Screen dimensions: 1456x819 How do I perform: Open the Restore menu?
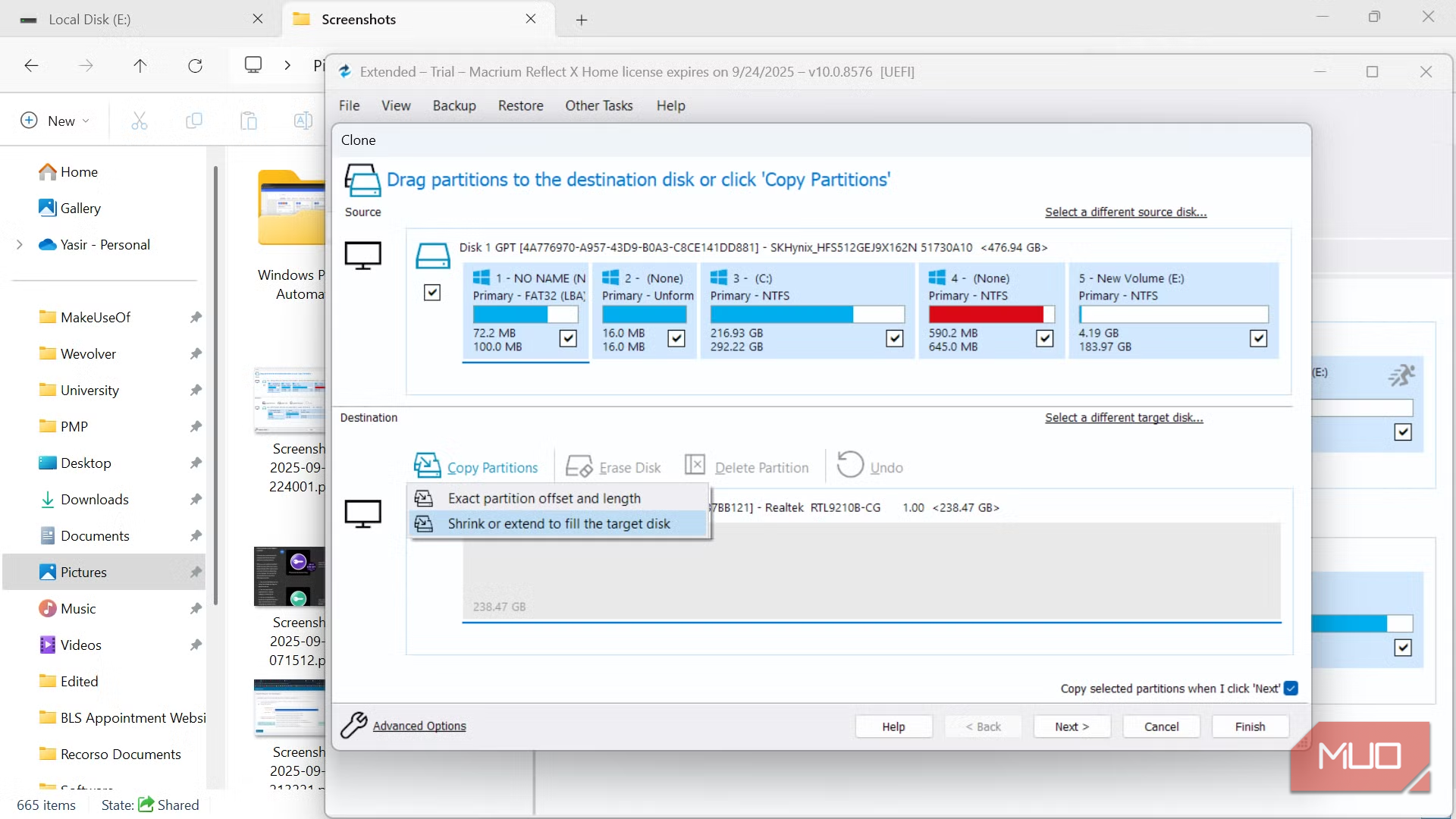point(520,105)
